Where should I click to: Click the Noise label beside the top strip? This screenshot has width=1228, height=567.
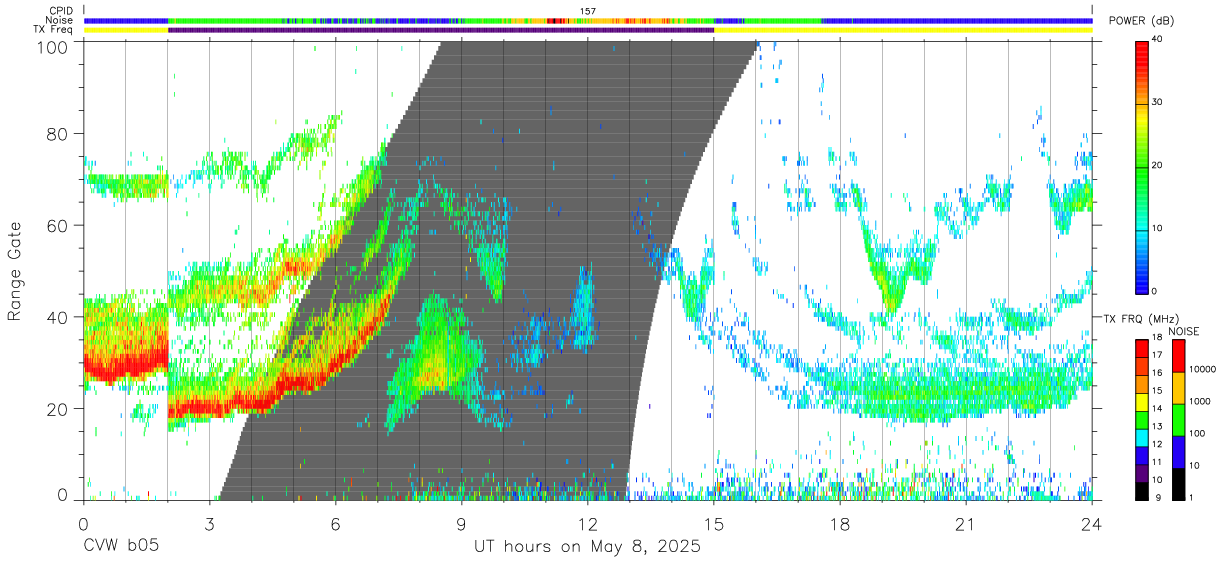point(61,20)
